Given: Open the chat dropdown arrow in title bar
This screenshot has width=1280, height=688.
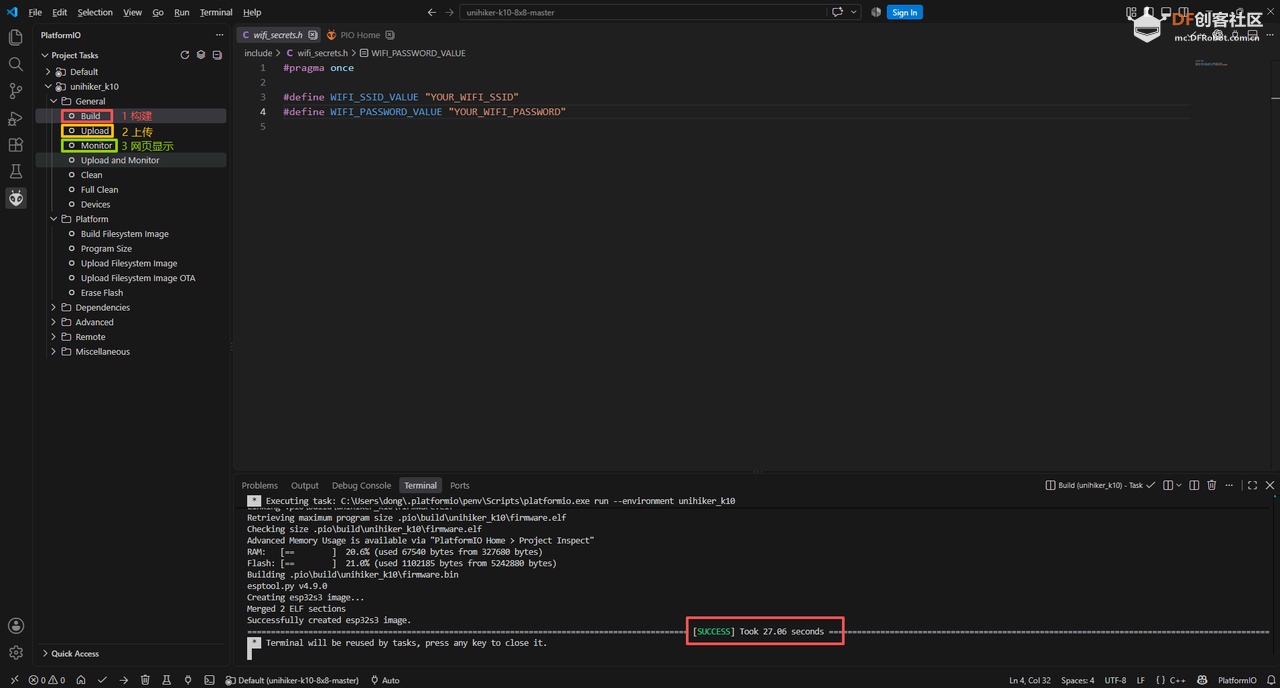Looking at the screenshot, I should point(854,12).
